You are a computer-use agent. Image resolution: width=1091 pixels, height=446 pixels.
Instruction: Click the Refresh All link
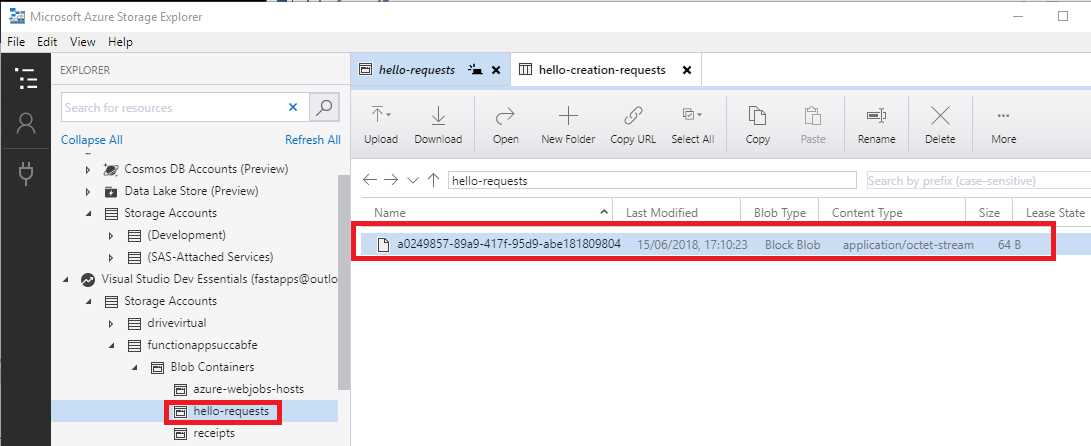coord(313,140)
